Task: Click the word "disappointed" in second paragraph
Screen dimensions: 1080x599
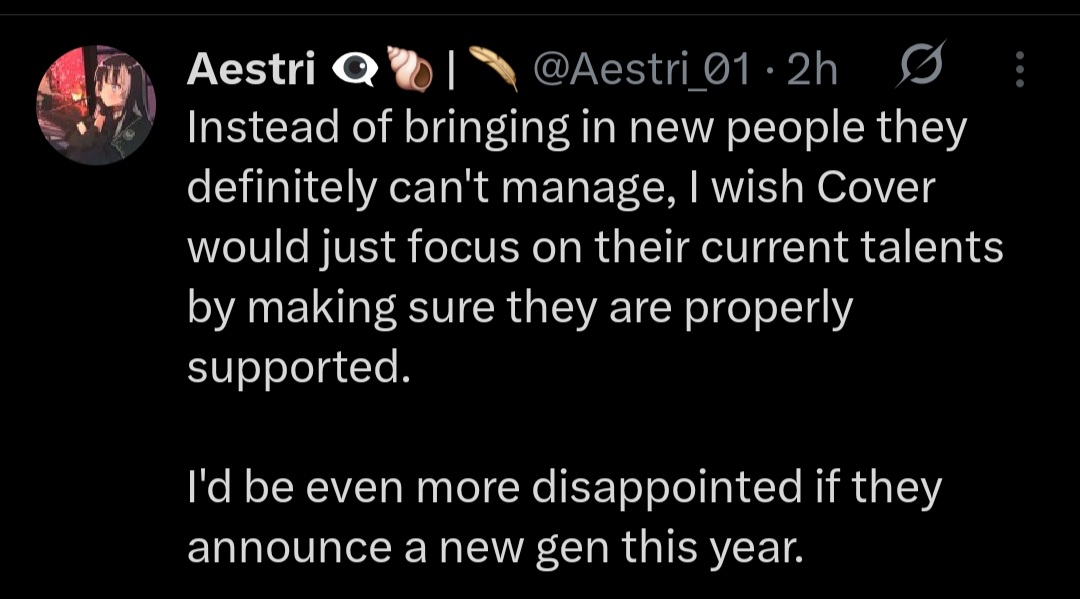Action: coord(667,487)
